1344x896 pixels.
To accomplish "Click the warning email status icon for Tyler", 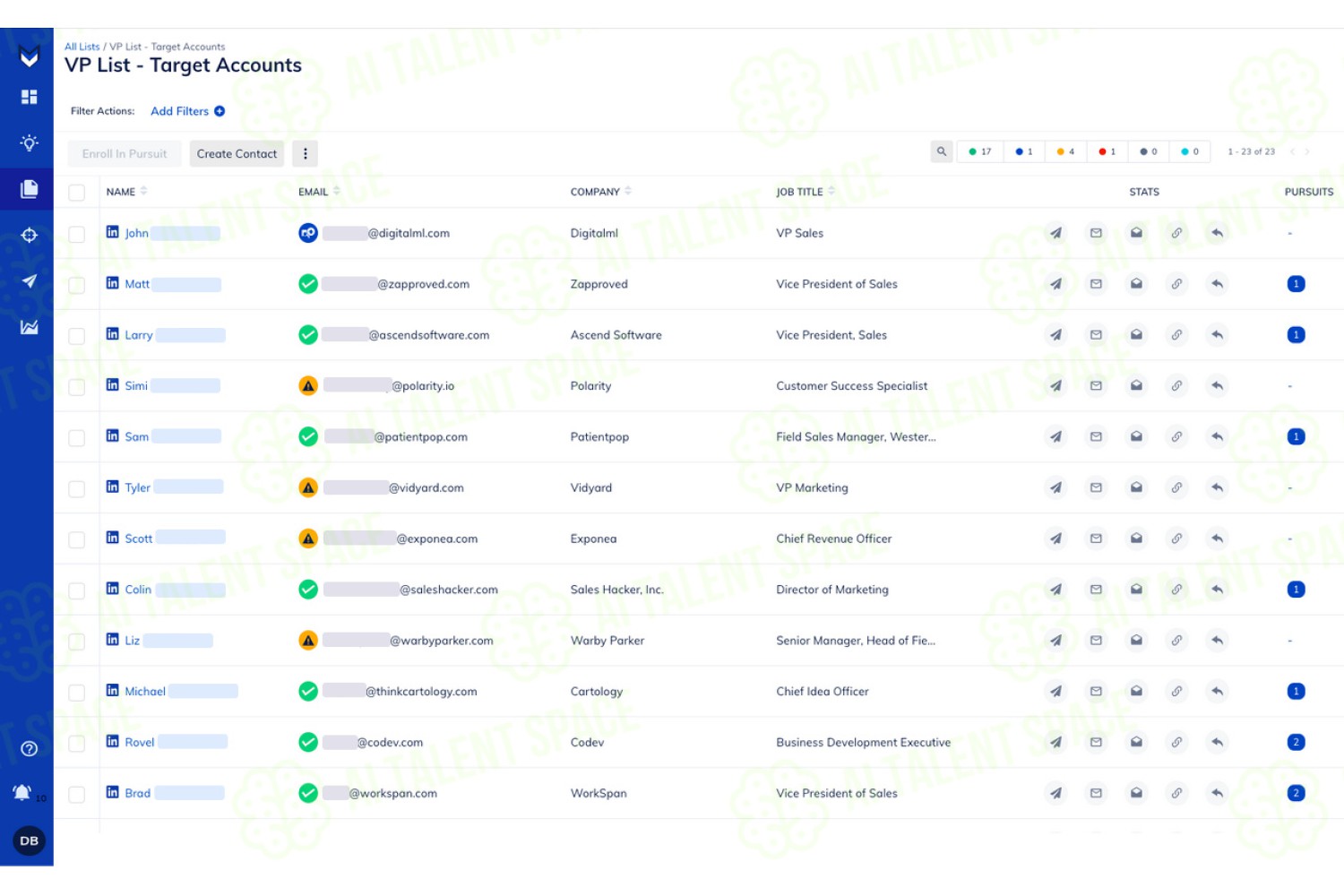I will click(x=308, y=487).
